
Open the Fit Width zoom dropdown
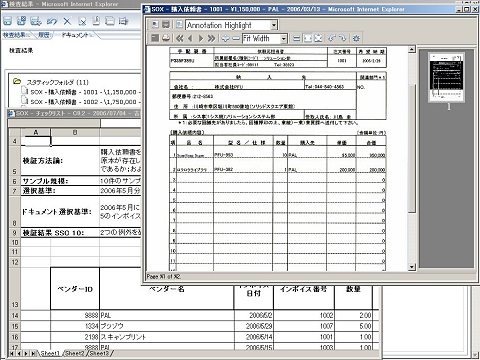tap(283, 38)
